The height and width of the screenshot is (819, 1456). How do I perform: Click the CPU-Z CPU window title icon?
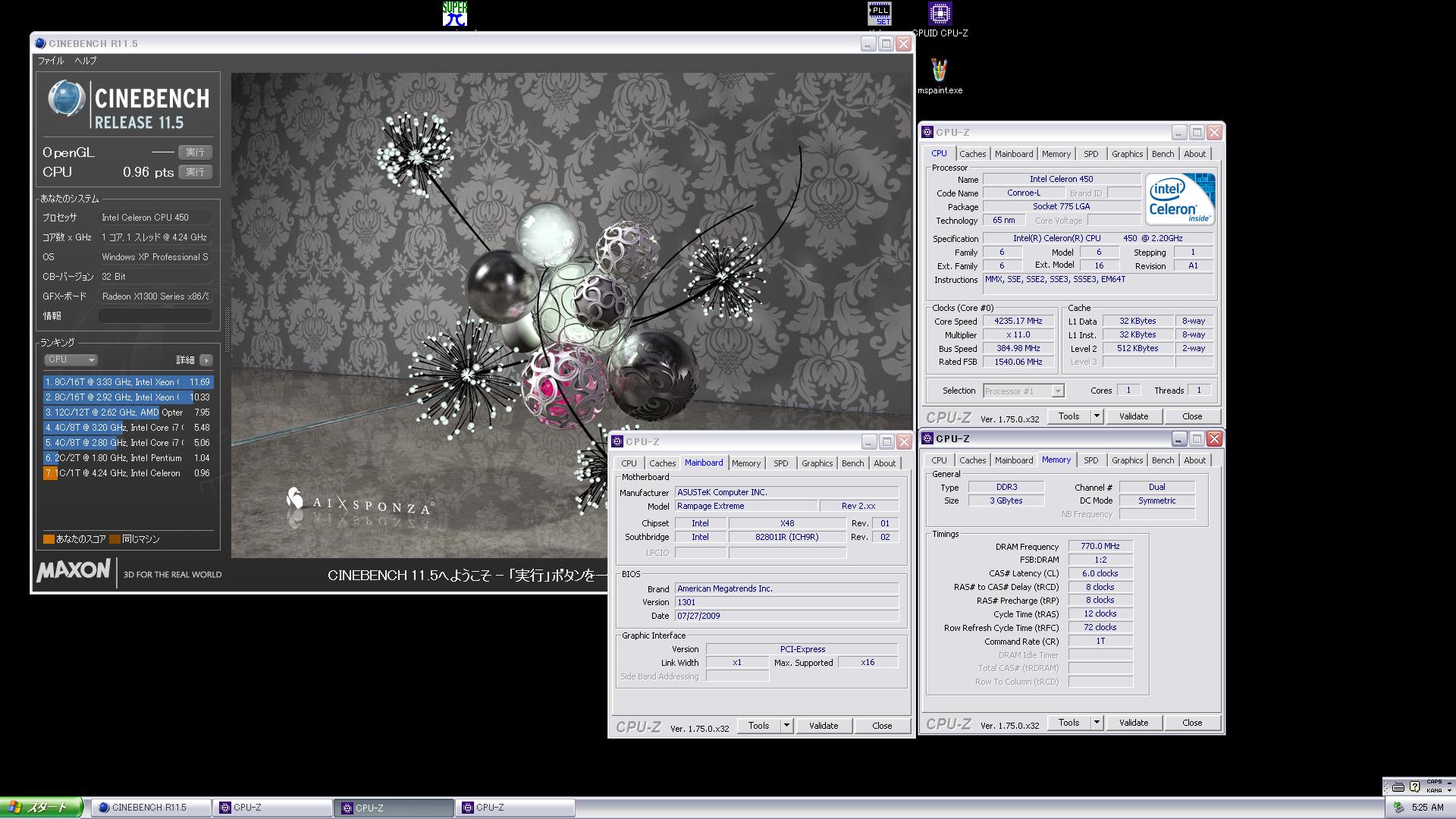coord(927,132)
